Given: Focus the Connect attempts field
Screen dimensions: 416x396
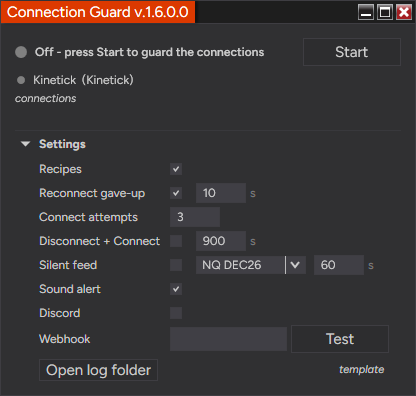Looking at the screenshot, I should [x=195, y=217].
